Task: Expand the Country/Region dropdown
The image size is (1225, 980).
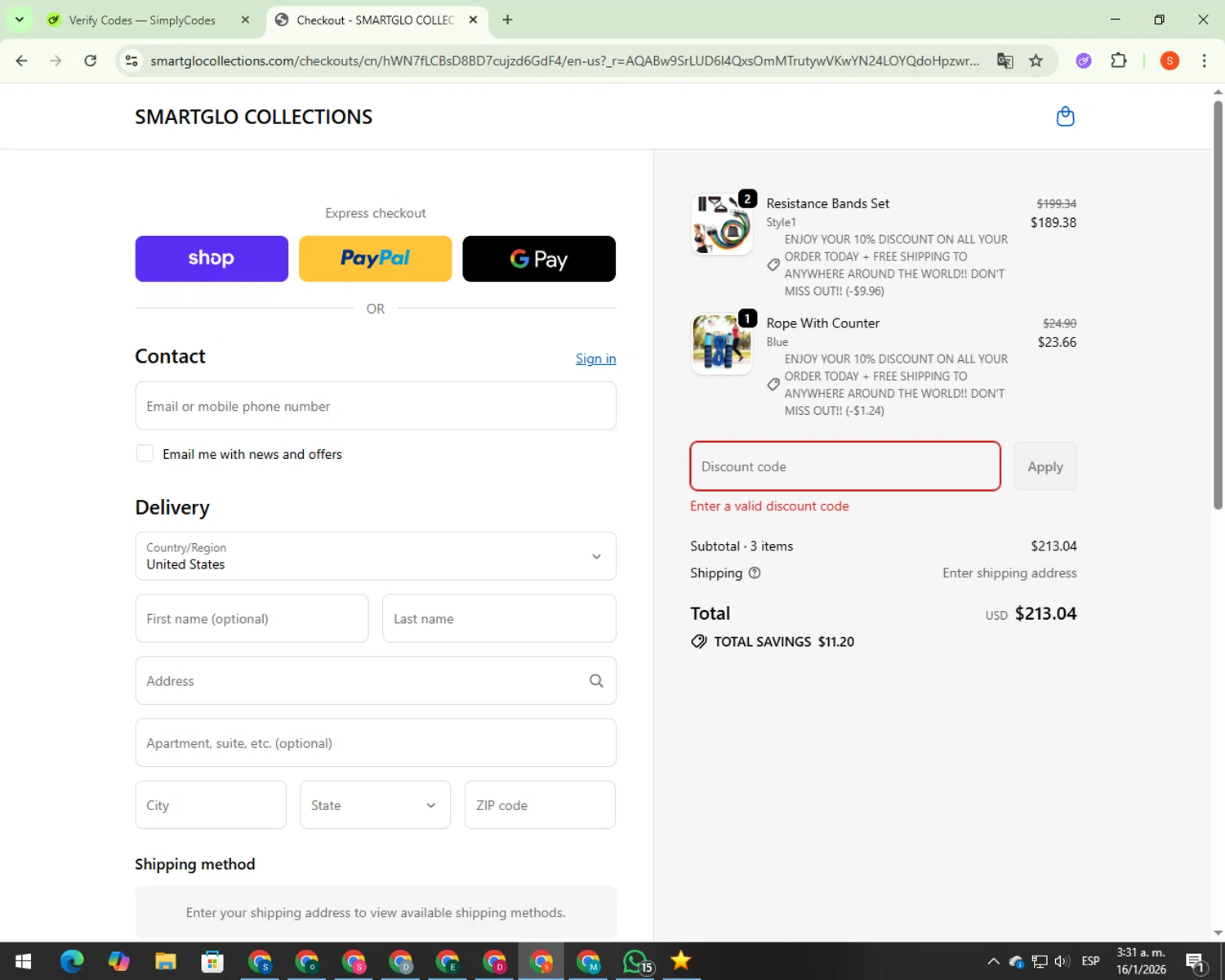Action: 376,556
